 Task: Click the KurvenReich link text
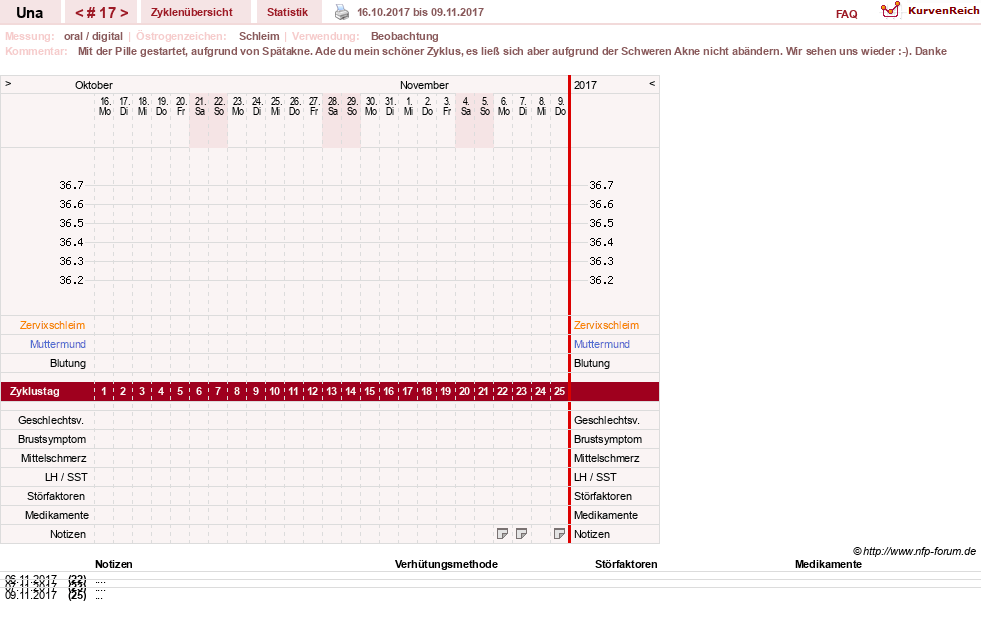pos(943,11)
